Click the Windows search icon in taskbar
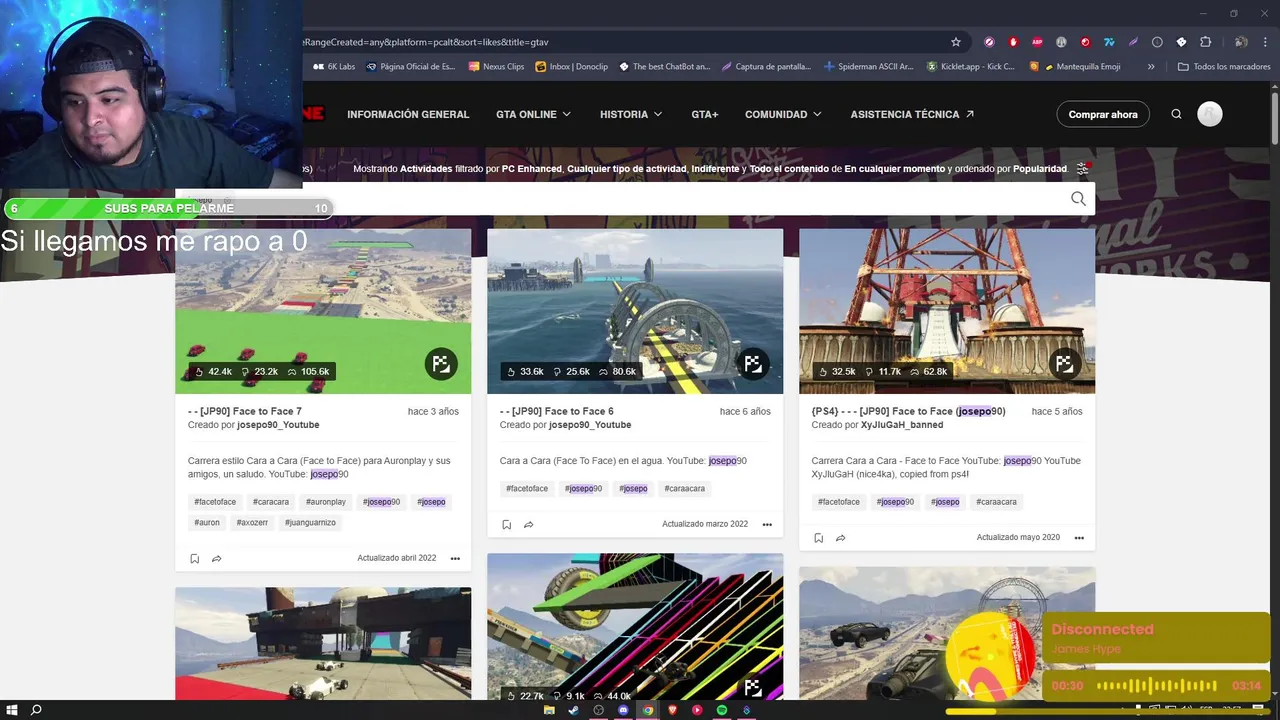The width and height of the screenshot is (1280, 720). point(36,710)
